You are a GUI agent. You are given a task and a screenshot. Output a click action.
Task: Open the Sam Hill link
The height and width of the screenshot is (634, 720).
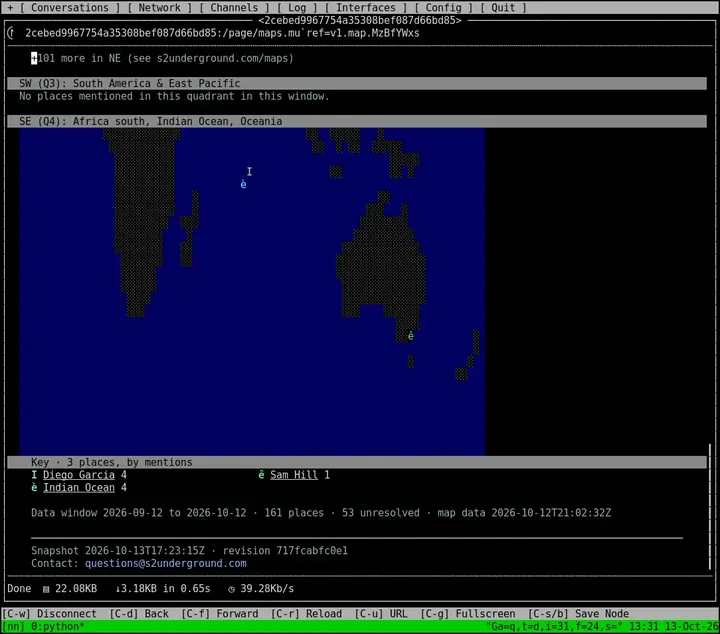click(x=294, y=475)
